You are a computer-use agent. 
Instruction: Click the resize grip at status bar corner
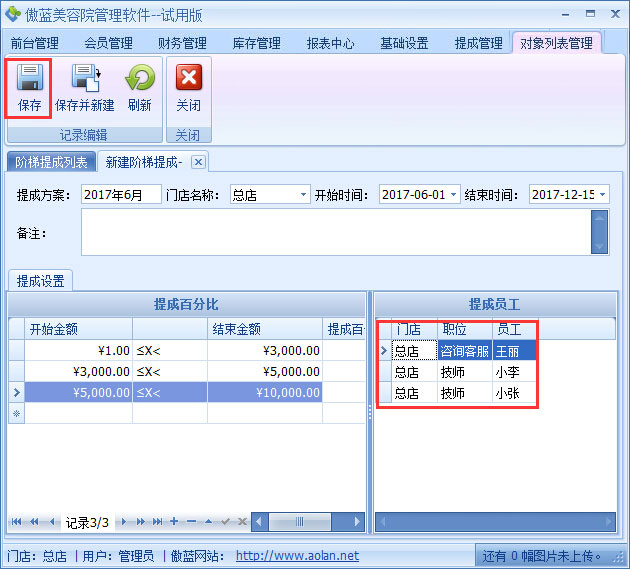pyautogui.click(x=620, y=559)
